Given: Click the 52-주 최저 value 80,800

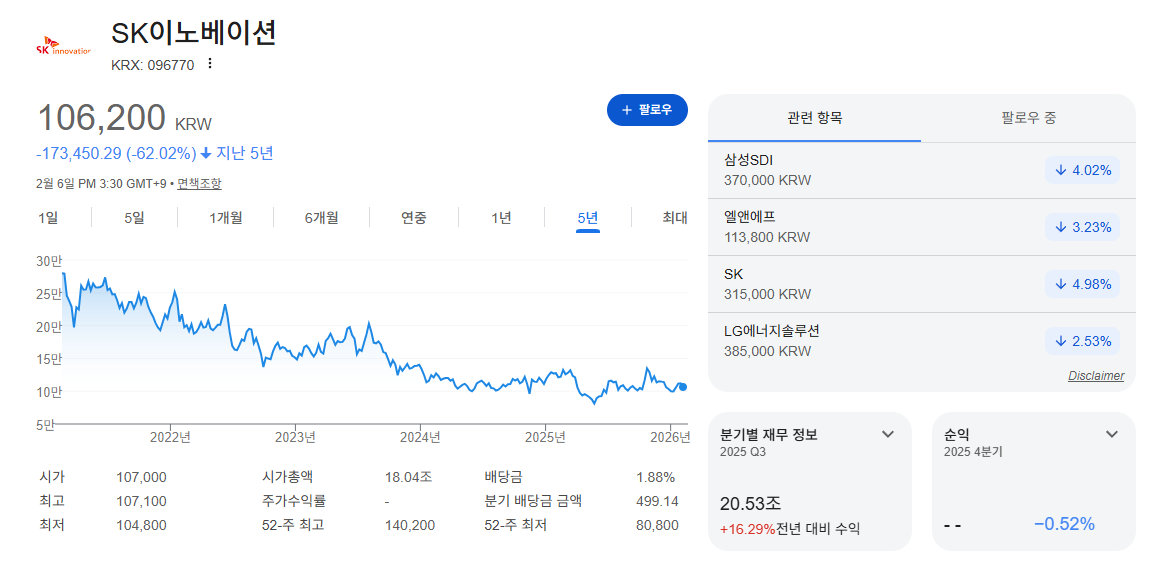Looking at the screenshot, I should click(657, 525).
